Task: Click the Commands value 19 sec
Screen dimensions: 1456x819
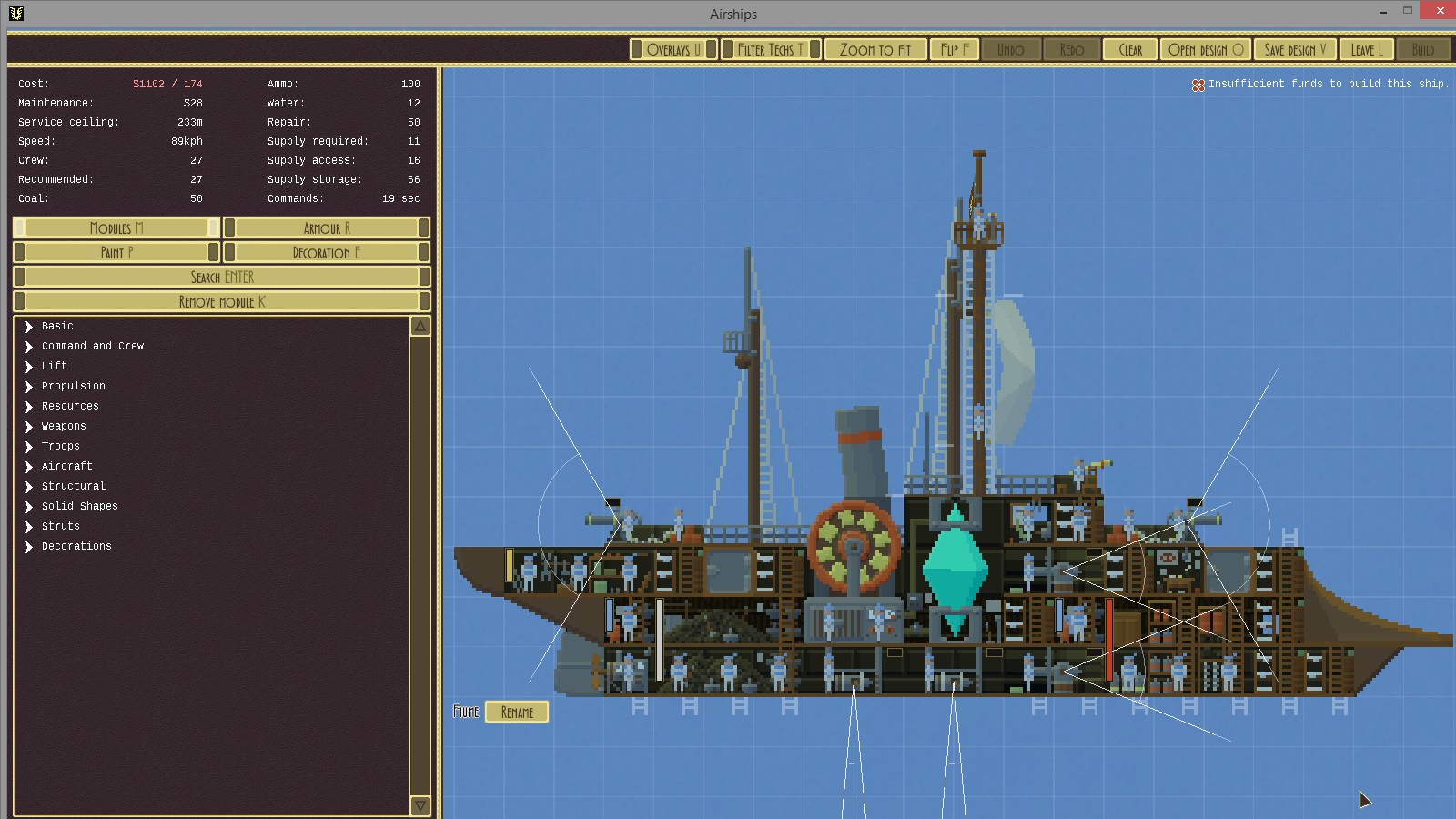Action: (x=401, y=198)
